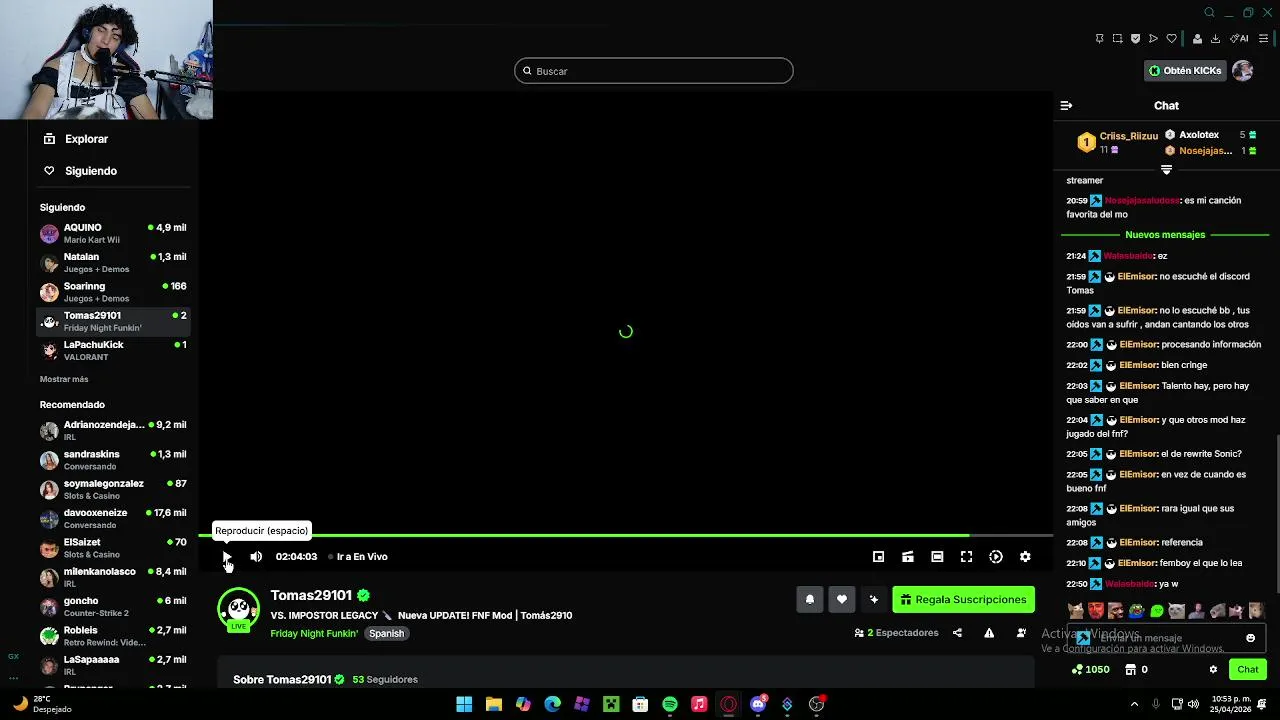This screenshot has height=720, width=1280.
Task: Click the browser search magnifier icon
Action: (x=1209, y=13)
